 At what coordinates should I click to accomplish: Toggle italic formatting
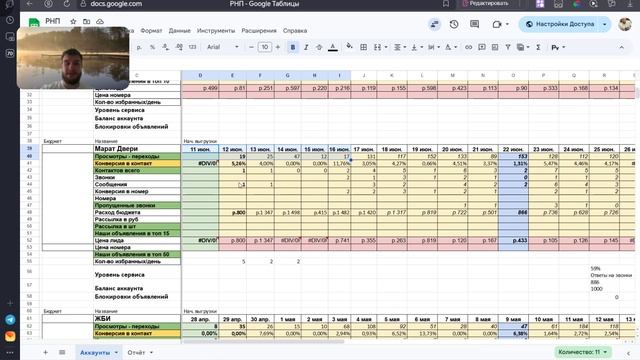[306, 47]
